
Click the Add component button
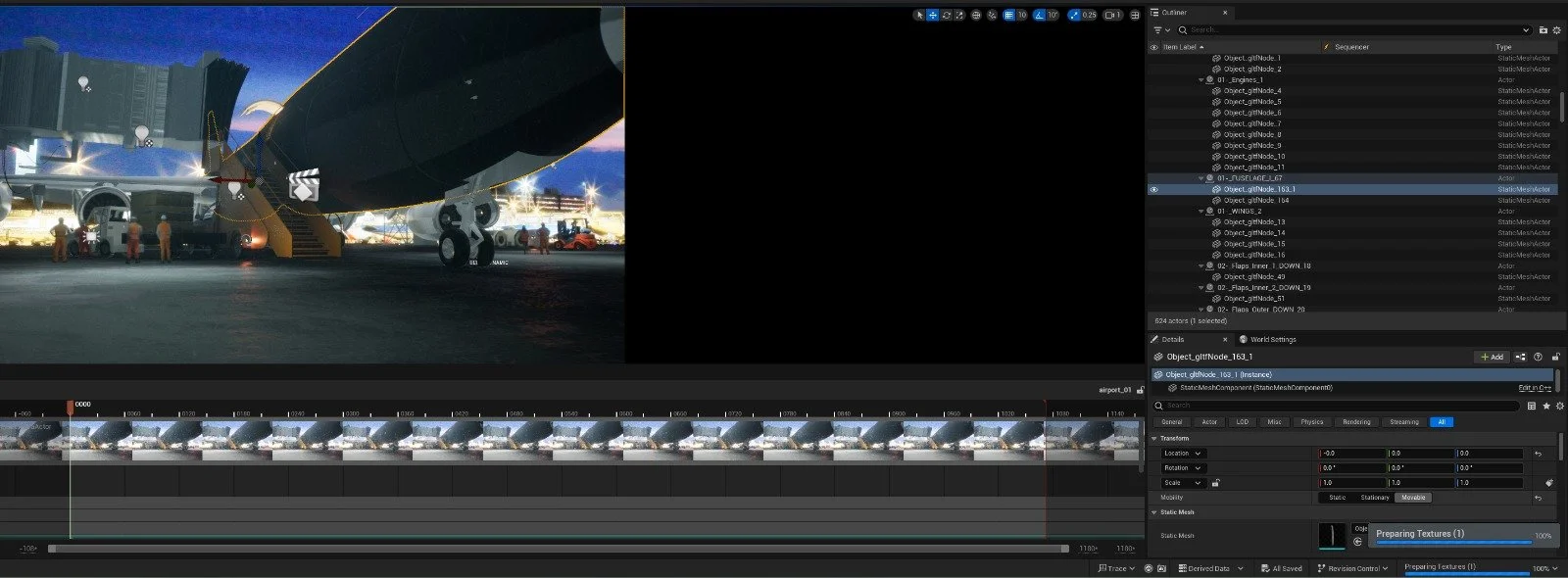point(1493,357)
